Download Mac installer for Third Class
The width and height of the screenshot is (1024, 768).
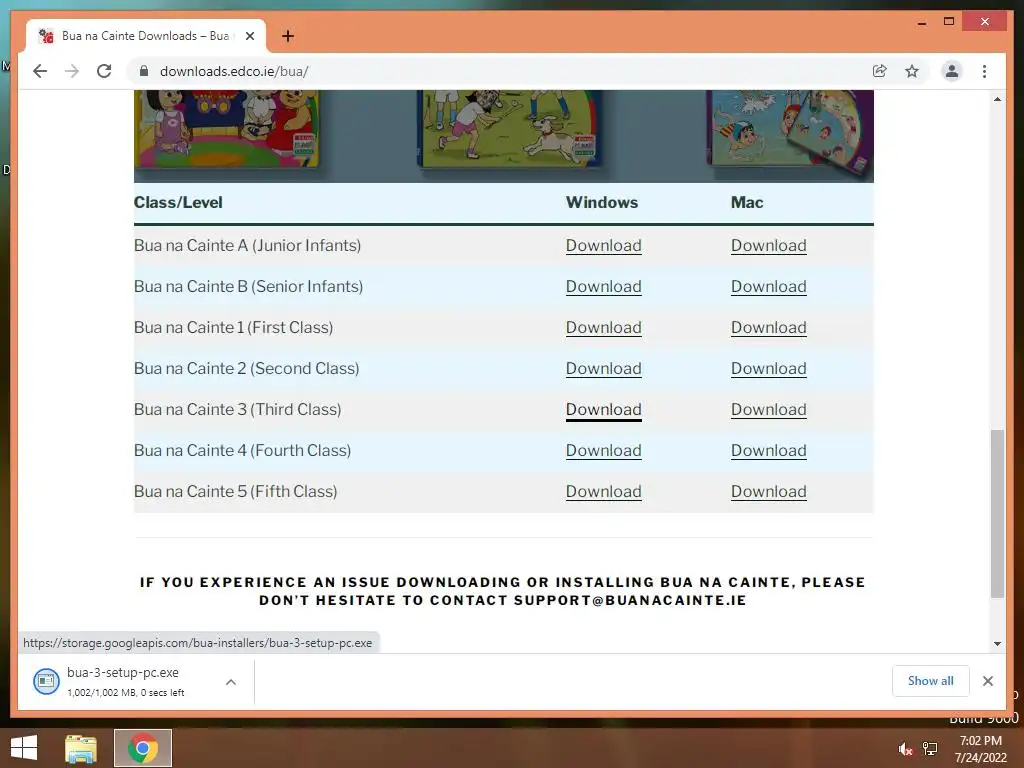[x=769, y=409]
